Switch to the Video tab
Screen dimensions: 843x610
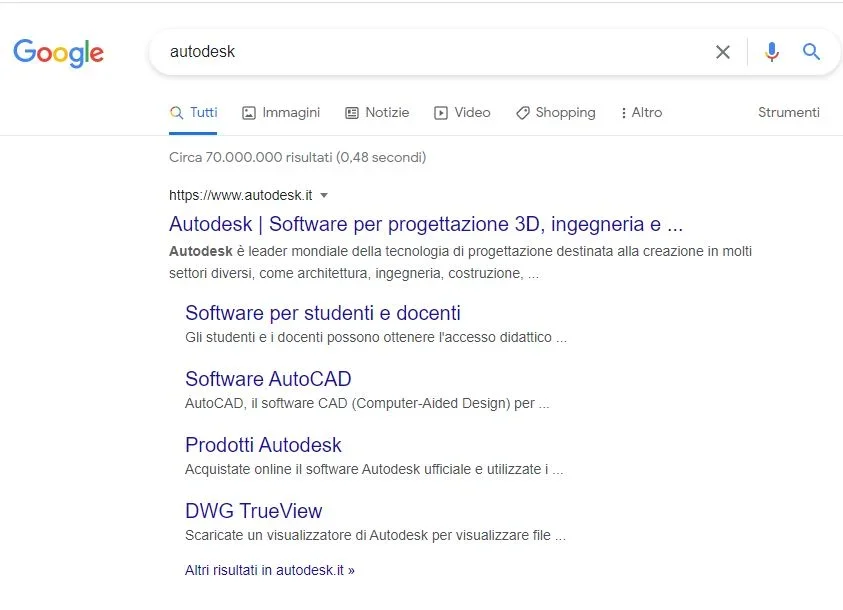pyautogui.click(x=462, y=113)
